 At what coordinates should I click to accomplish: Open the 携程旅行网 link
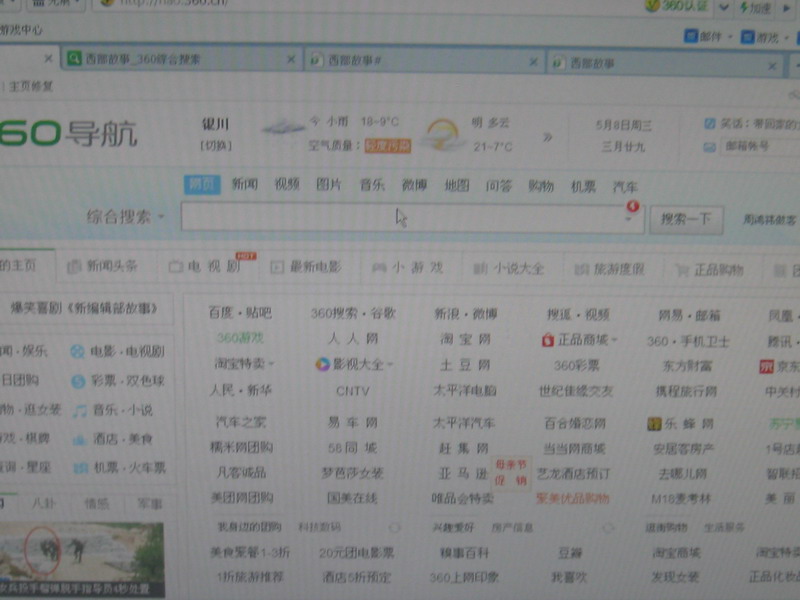[686, 391]
